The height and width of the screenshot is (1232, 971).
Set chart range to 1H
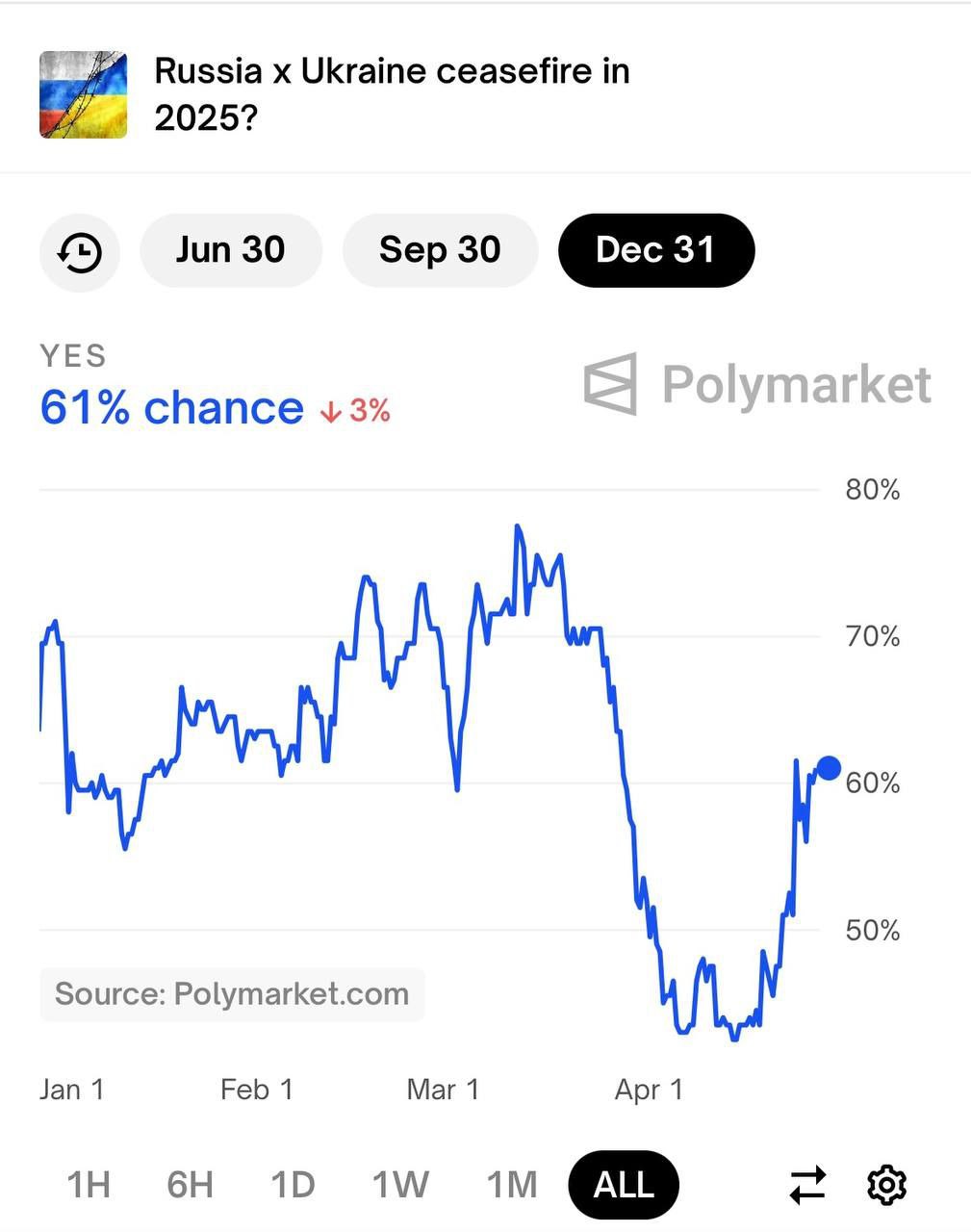pos(89,1185)
